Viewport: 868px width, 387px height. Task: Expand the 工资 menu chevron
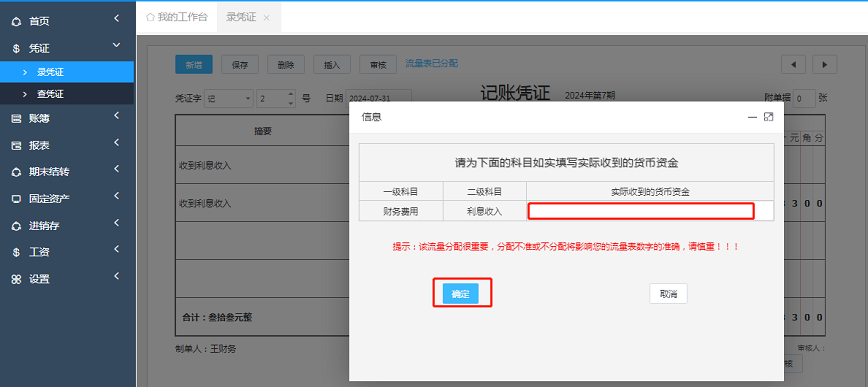[116, 249]
